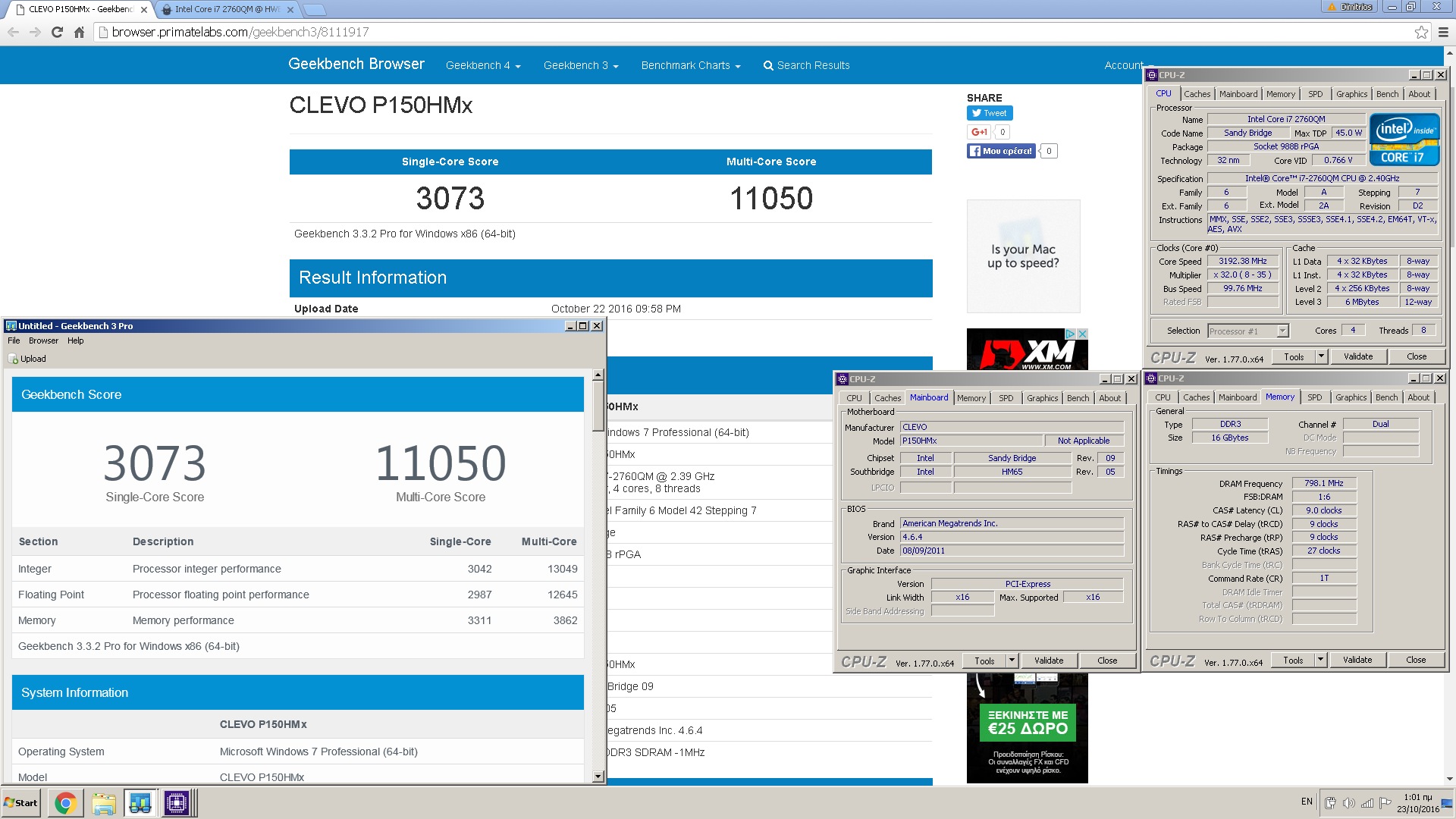Open the Geekbench taskbar item
The width and height of the screenshot is (1456, 819).
(x=140, y=803)
